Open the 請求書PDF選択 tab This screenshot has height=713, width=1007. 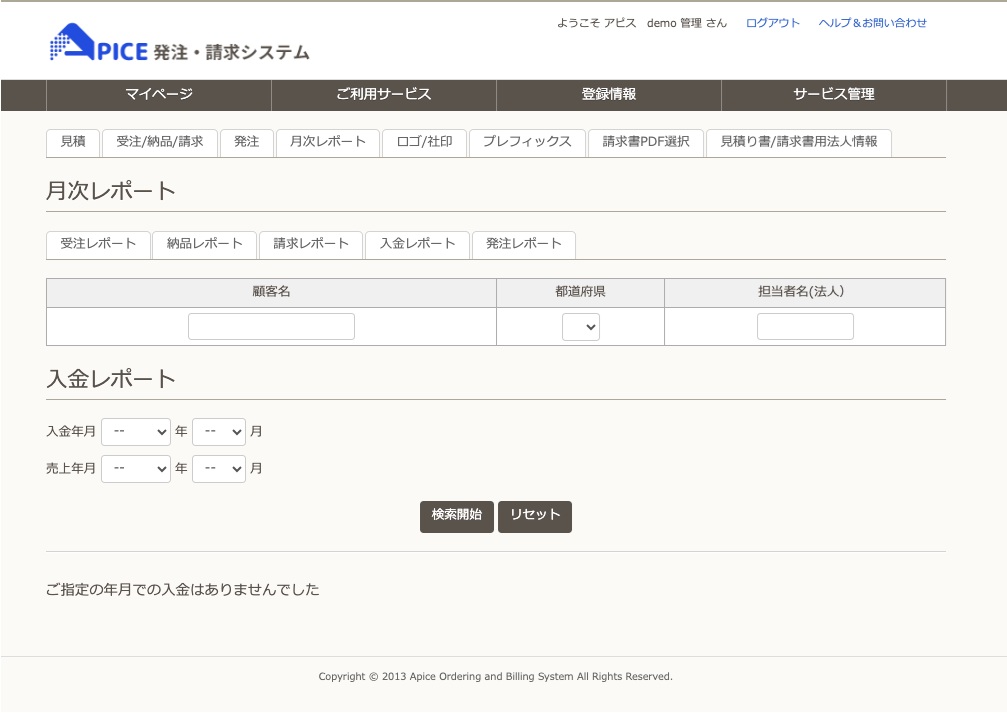[x=645, y=142]
